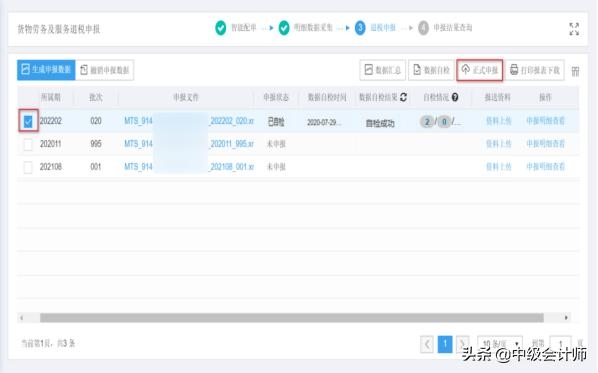Open the 10条/页 page size dropdown
The height and width of the screenshot is (373, 598).
(x=500, y=344)
